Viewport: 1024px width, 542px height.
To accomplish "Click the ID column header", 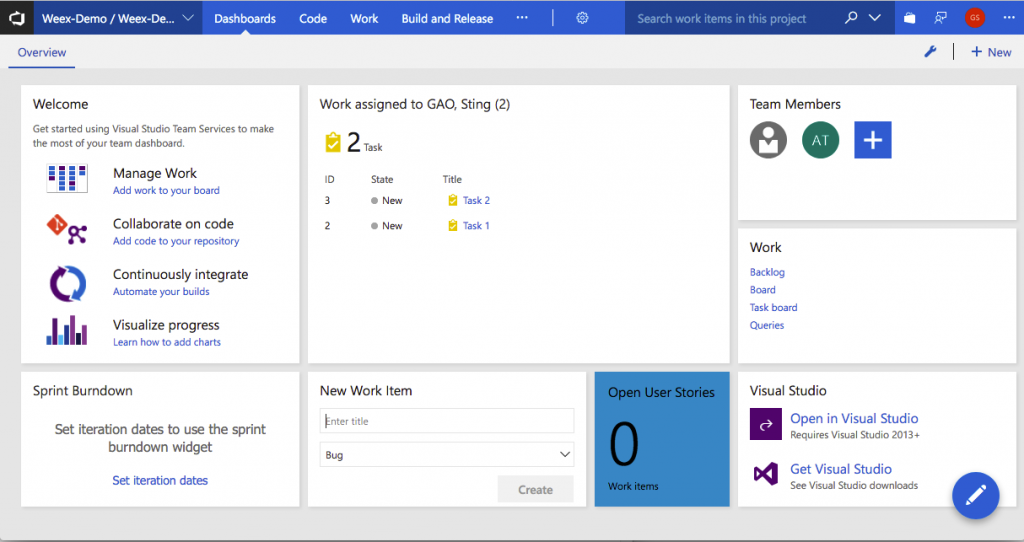I will coord(329,179).
